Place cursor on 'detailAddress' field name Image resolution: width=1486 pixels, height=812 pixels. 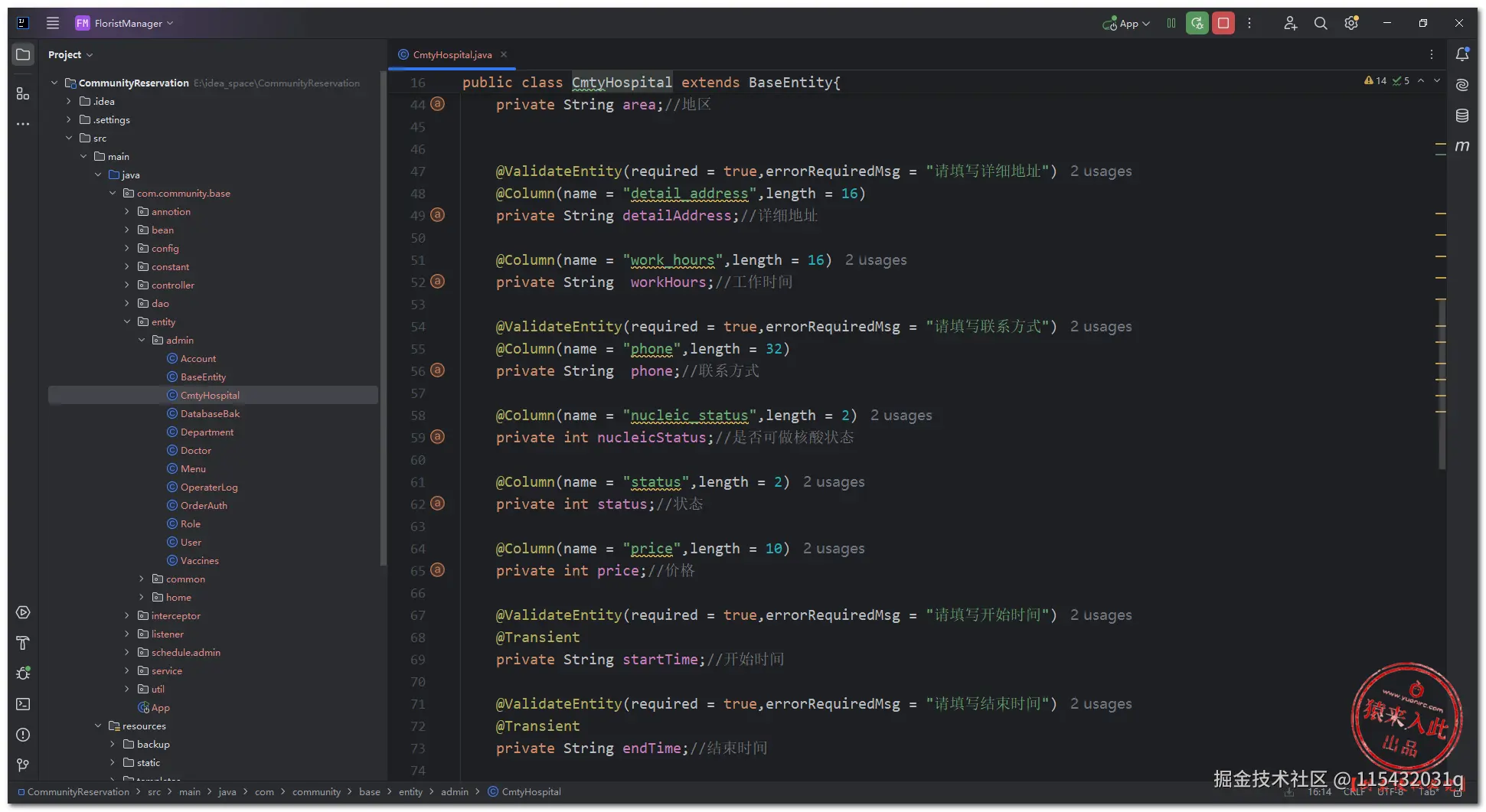(677, 216)
